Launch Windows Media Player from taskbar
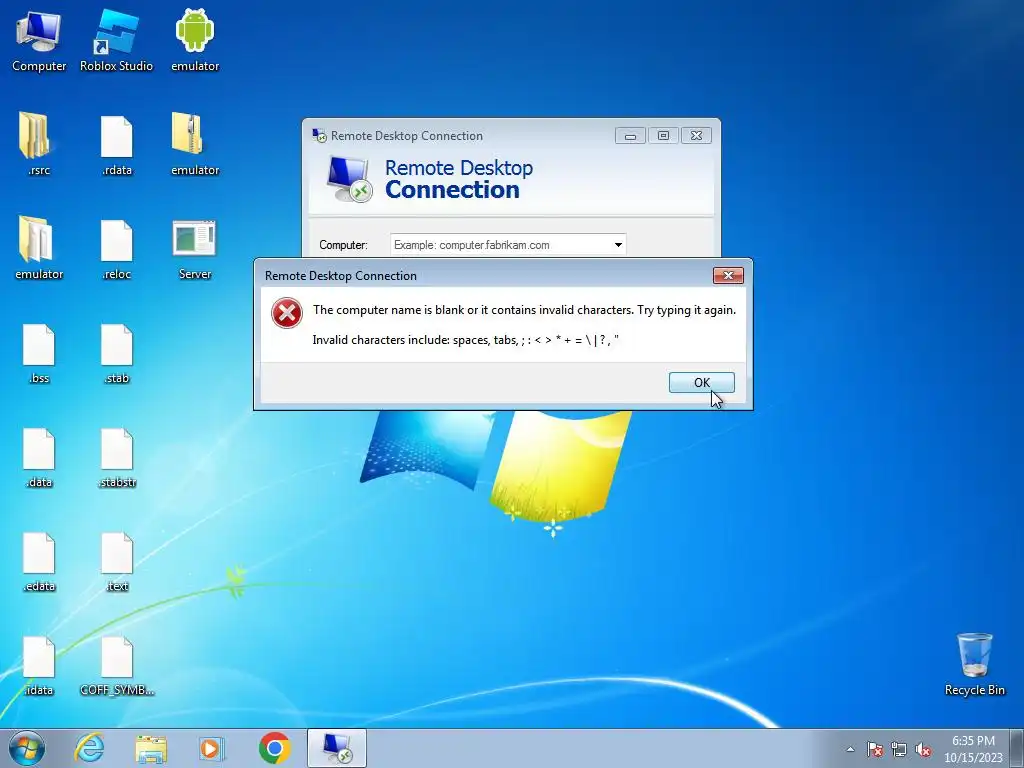 point(212,748)
